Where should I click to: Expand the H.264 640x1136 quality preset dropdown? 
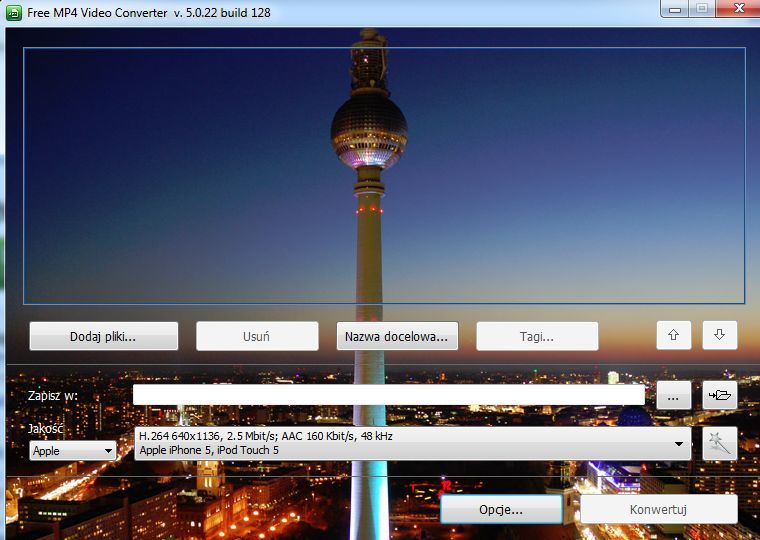(x=412, y=443)
